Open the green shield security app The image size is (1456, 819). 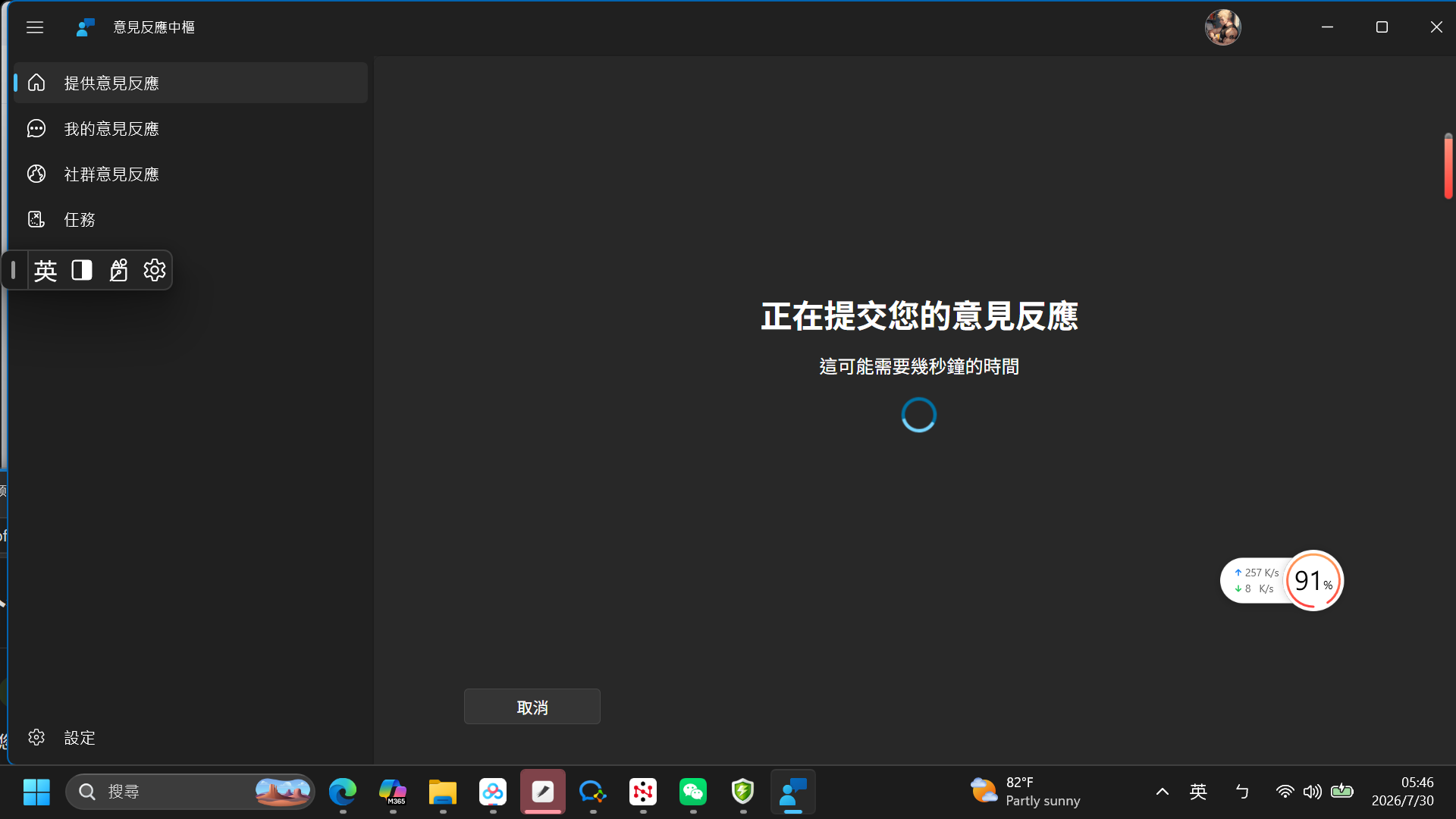(x=743, y=792)
